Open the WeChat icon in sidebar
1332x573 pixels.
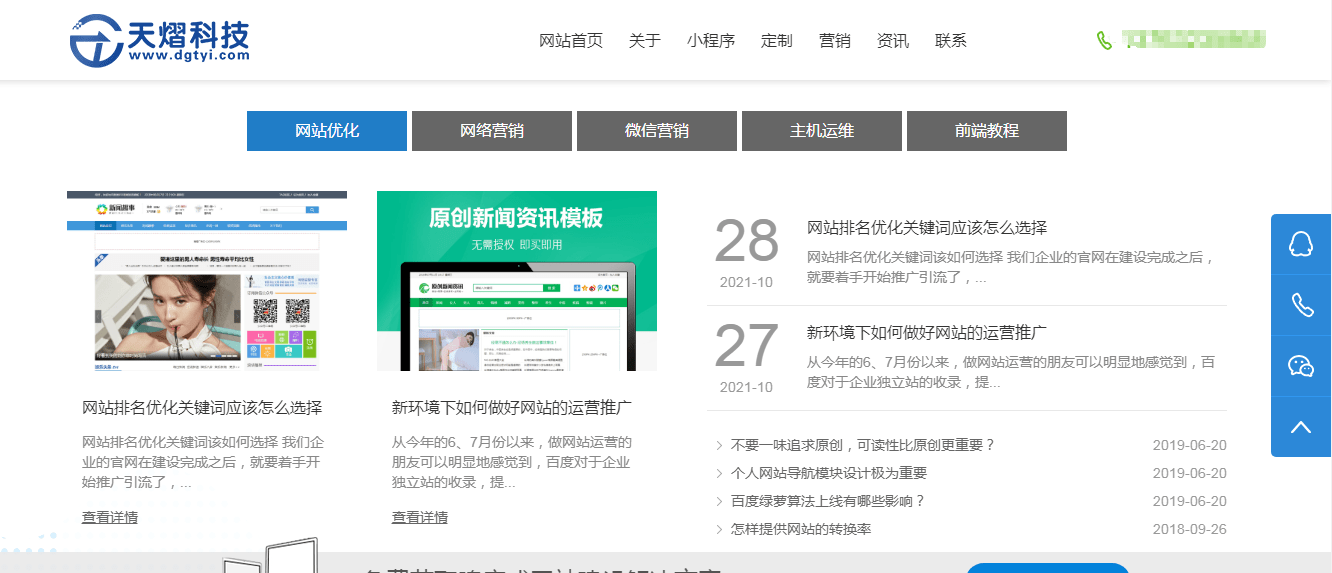(1300, 366)
